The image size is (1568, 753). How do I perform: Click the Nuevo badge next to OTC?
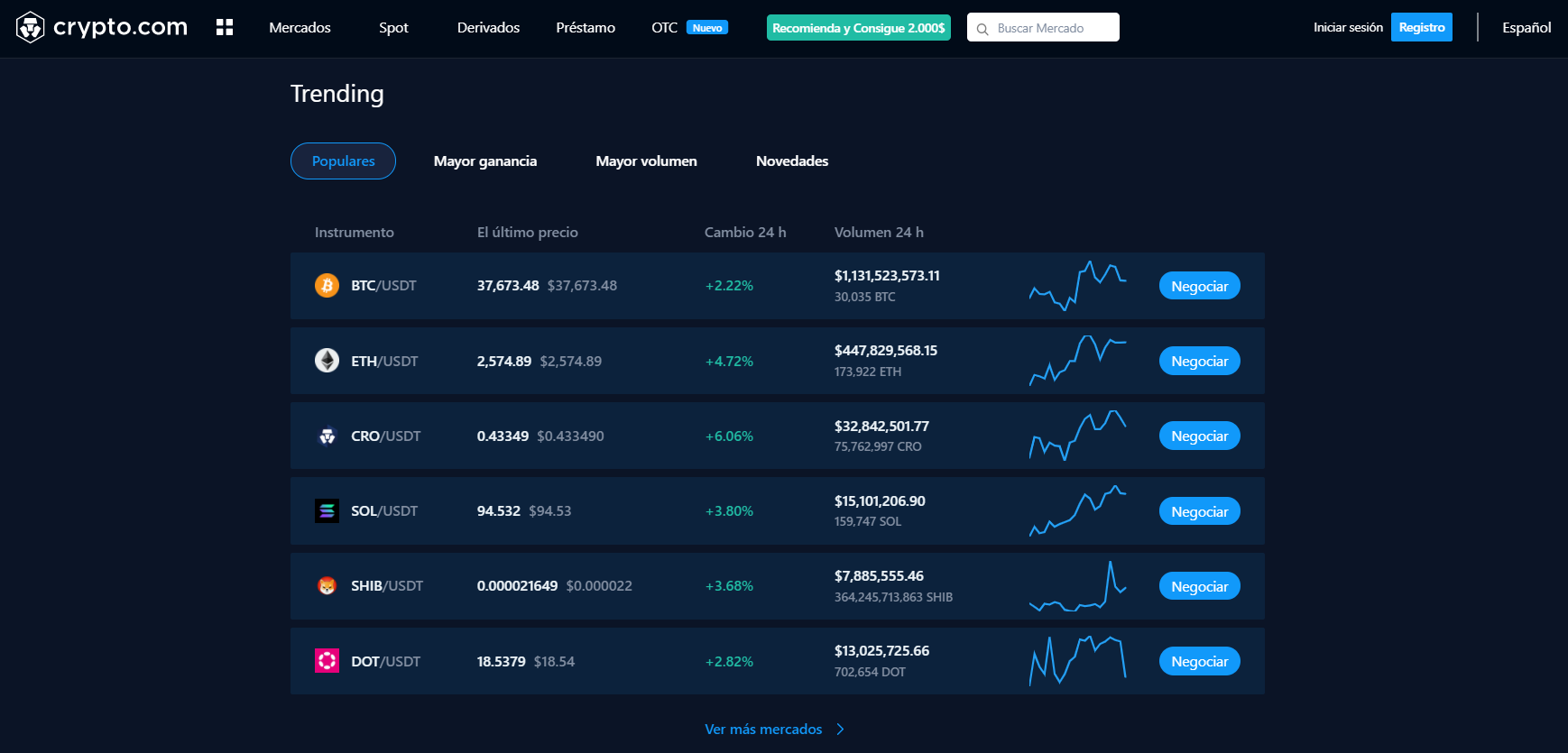point(707,28)
